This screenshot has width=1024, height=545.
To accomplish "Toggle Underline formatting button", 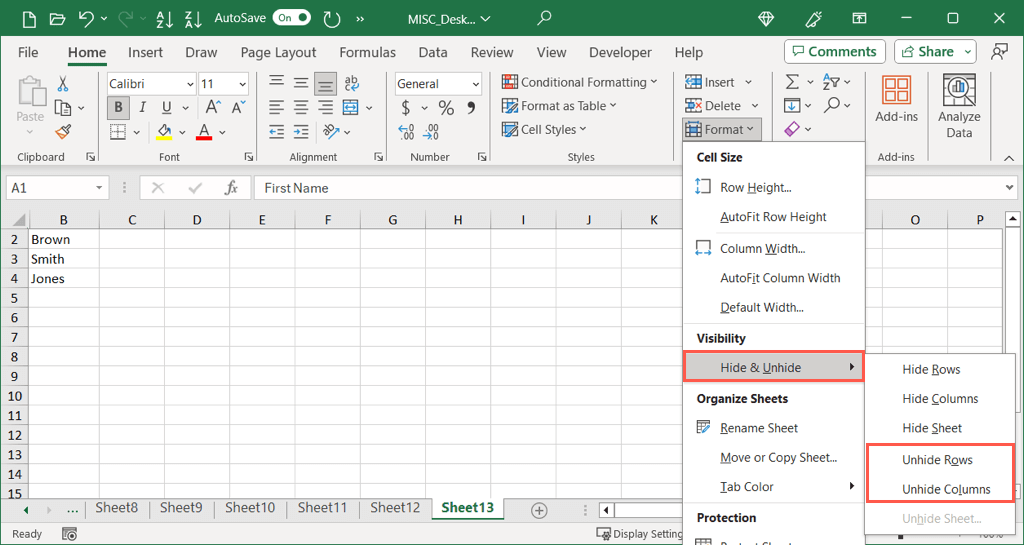I will pos(164,108).
